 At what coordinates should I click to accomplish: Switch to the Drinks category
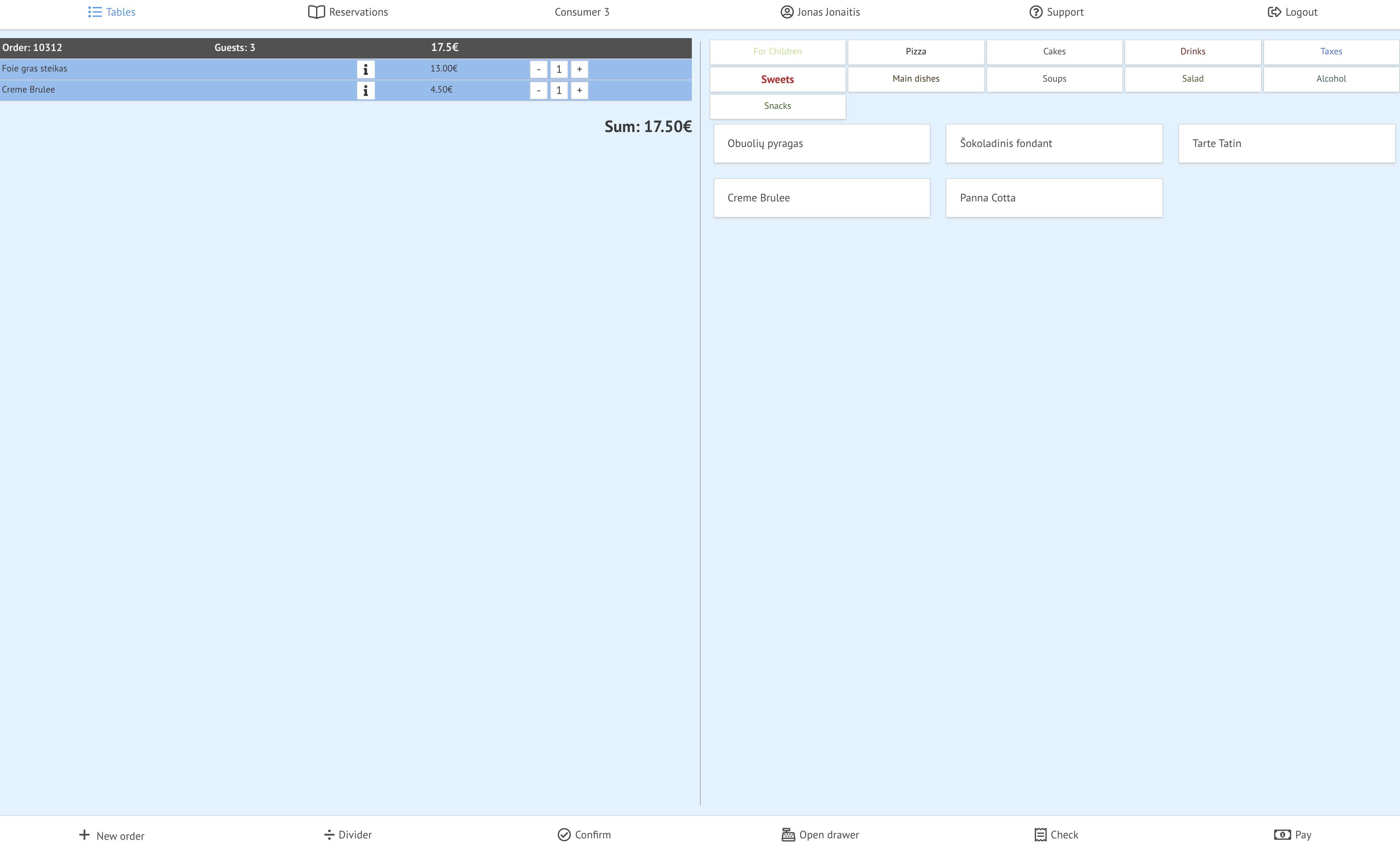coord(1192,51)
